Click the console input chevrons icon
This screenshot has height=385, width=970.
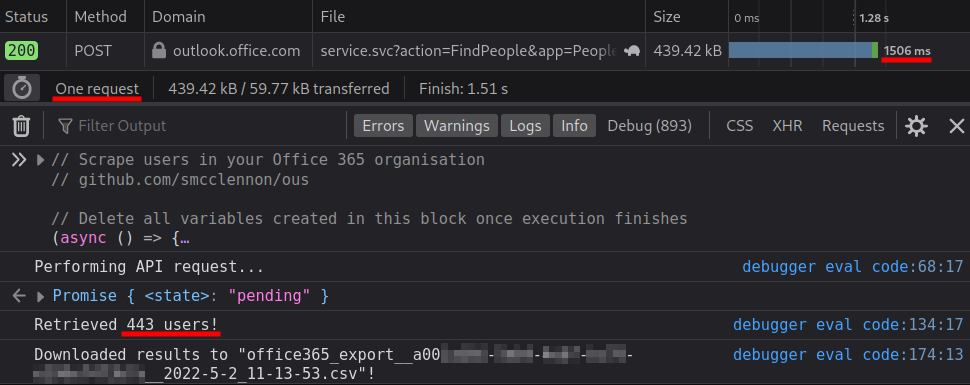click(x=19, y=160)
